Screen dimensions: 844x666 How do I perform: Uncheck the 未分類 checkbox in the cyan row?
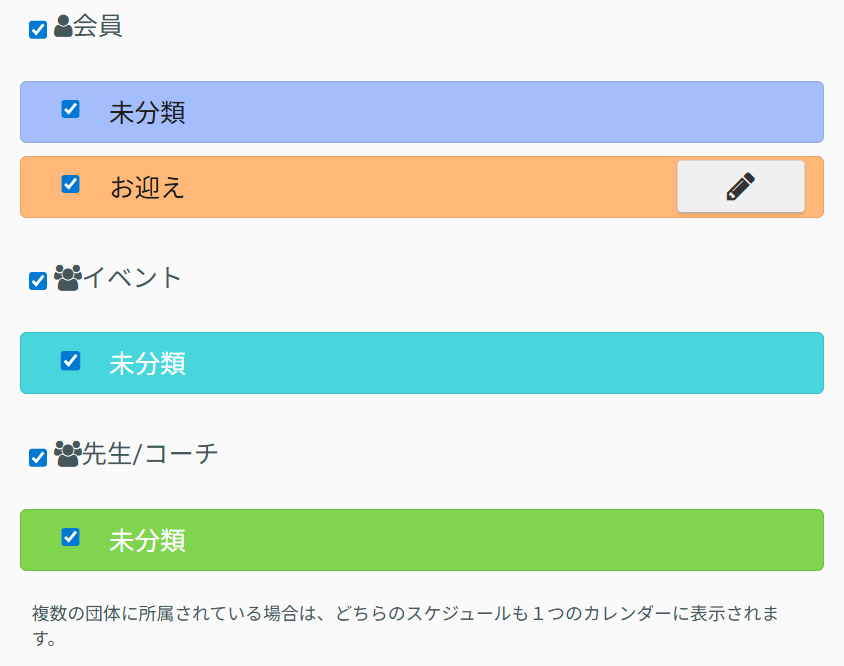(70, 360)
